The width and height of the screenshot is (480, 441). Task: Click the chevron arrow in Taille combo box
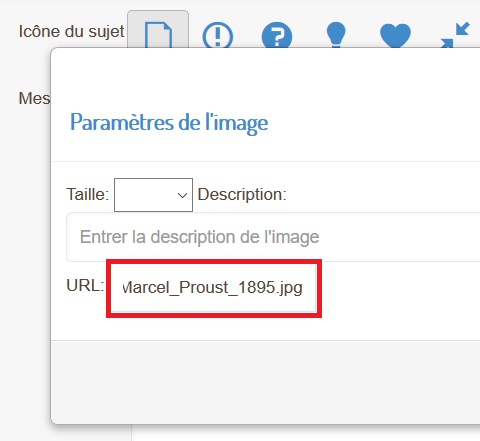point(182,195)
